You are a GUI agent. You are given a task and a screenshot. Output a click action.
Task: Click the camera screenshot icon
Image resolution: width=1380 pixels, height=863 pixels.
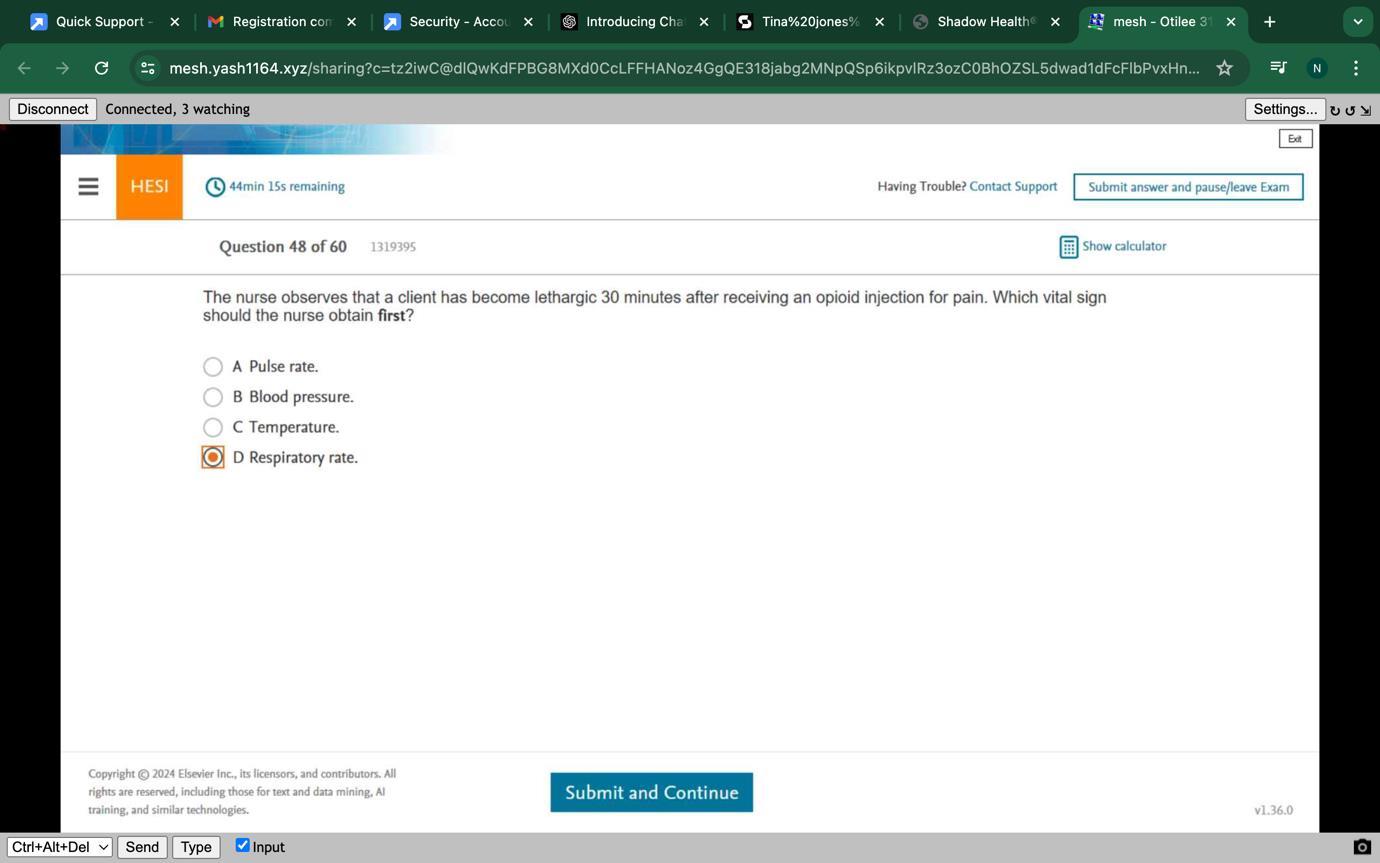(x=1361, y=847)
